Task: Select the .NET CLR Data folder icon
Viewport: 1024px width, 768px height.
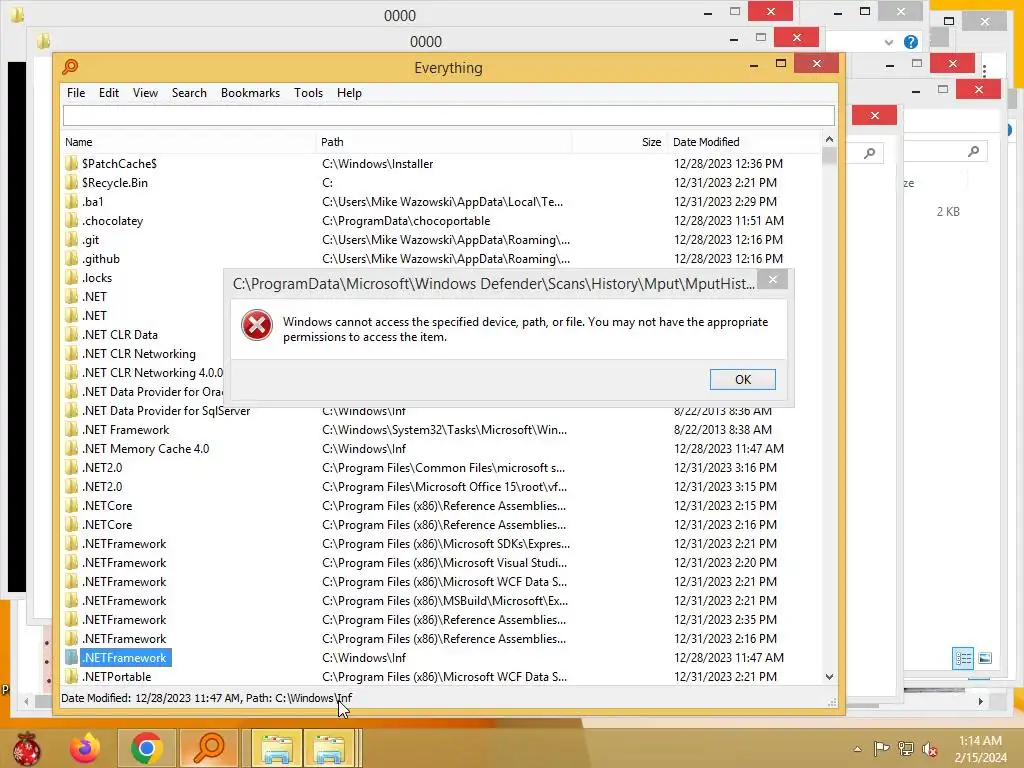Action: tap(71, 334)
